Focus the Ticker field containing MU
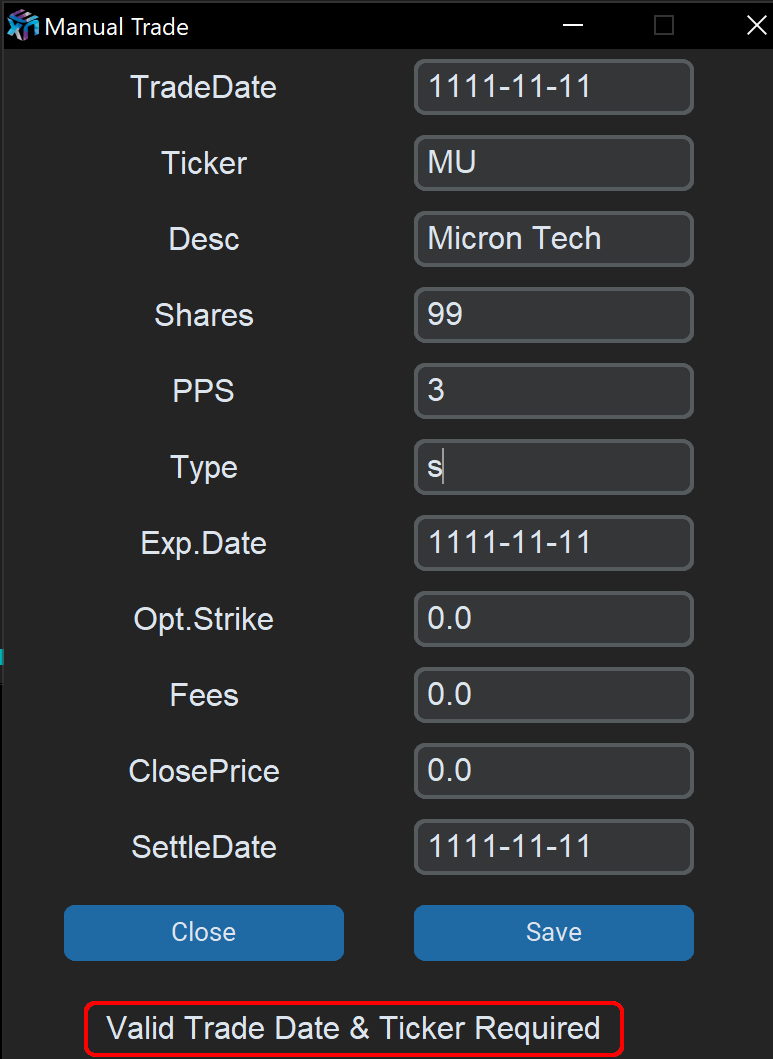 pyautogui.click(x=553, y=163)
